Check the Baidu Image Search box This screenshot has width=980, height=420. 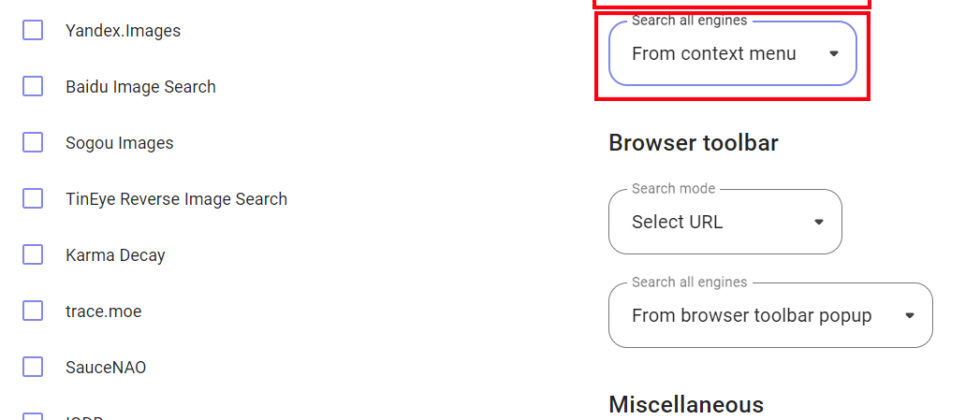point(33,87)
